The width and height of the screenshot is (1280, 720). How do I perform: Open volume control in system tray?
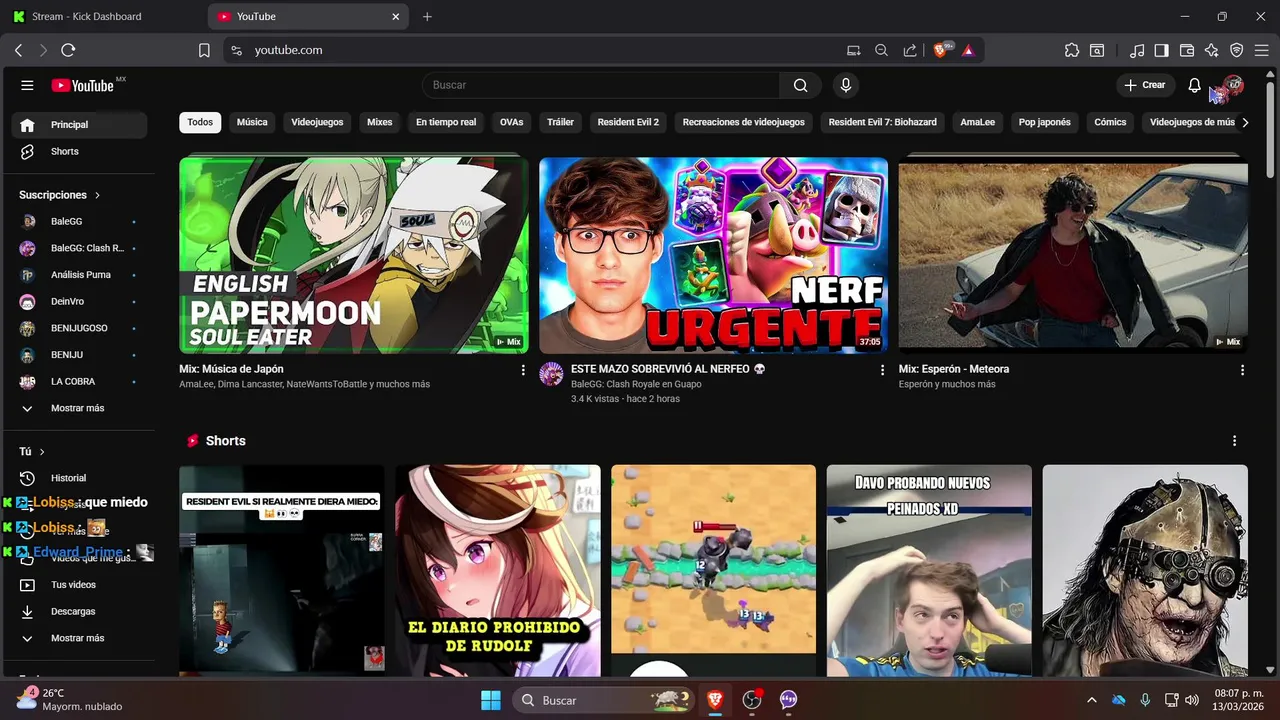click(x=1192, y=700)
